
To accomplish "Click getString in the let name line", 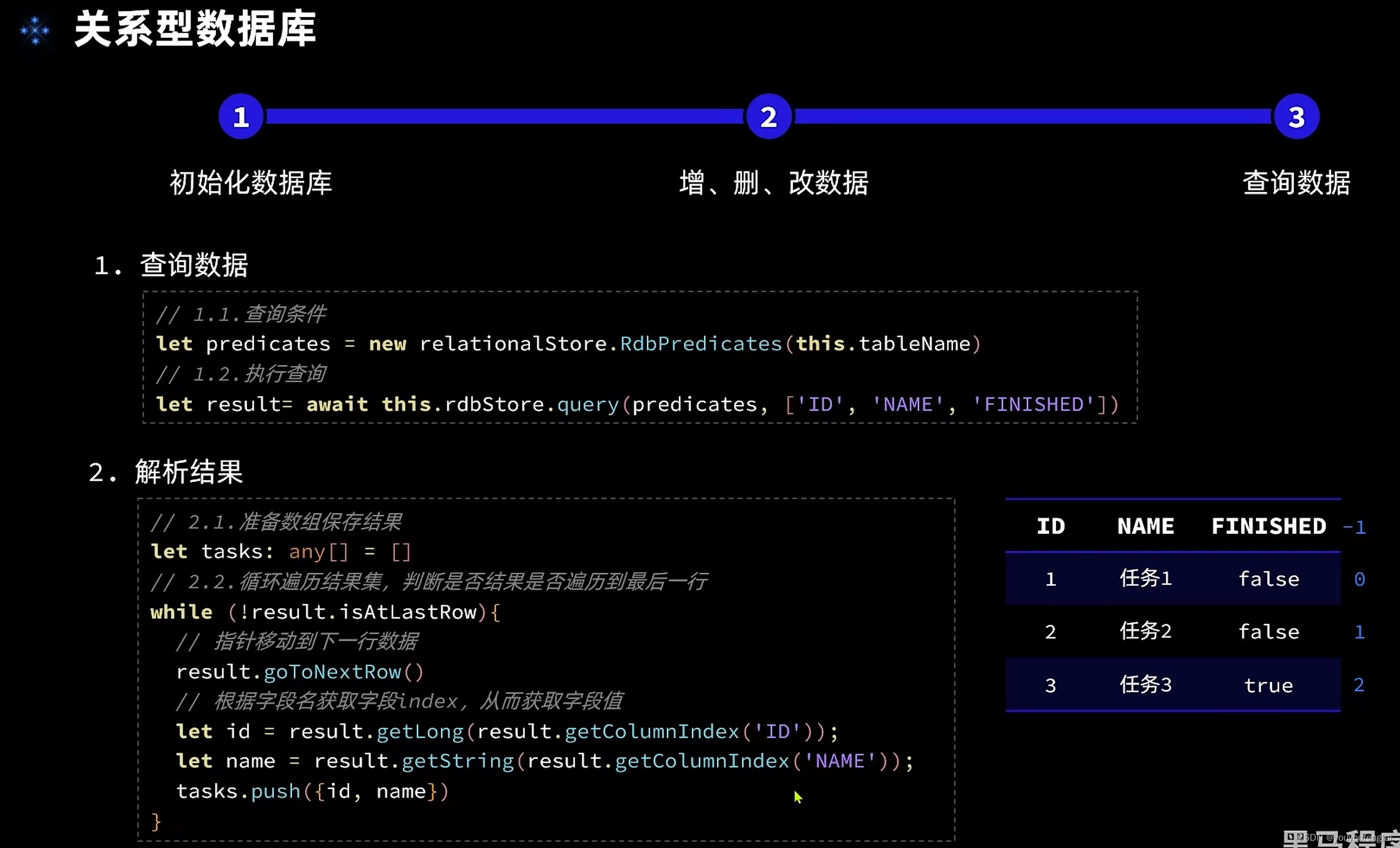I will (x=458, y=761).
